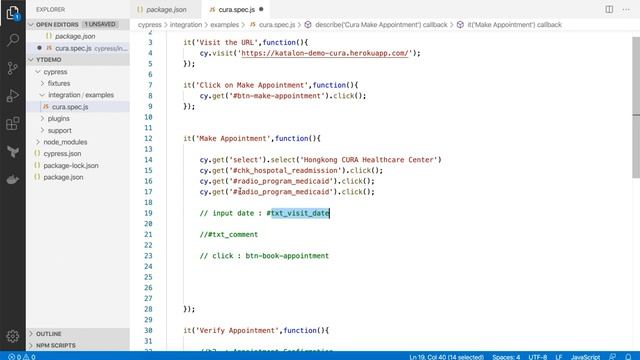This screenshot has height=360, width=640.
Task: Open notifications bell in status bar
Action: click(x=628, y=357)
